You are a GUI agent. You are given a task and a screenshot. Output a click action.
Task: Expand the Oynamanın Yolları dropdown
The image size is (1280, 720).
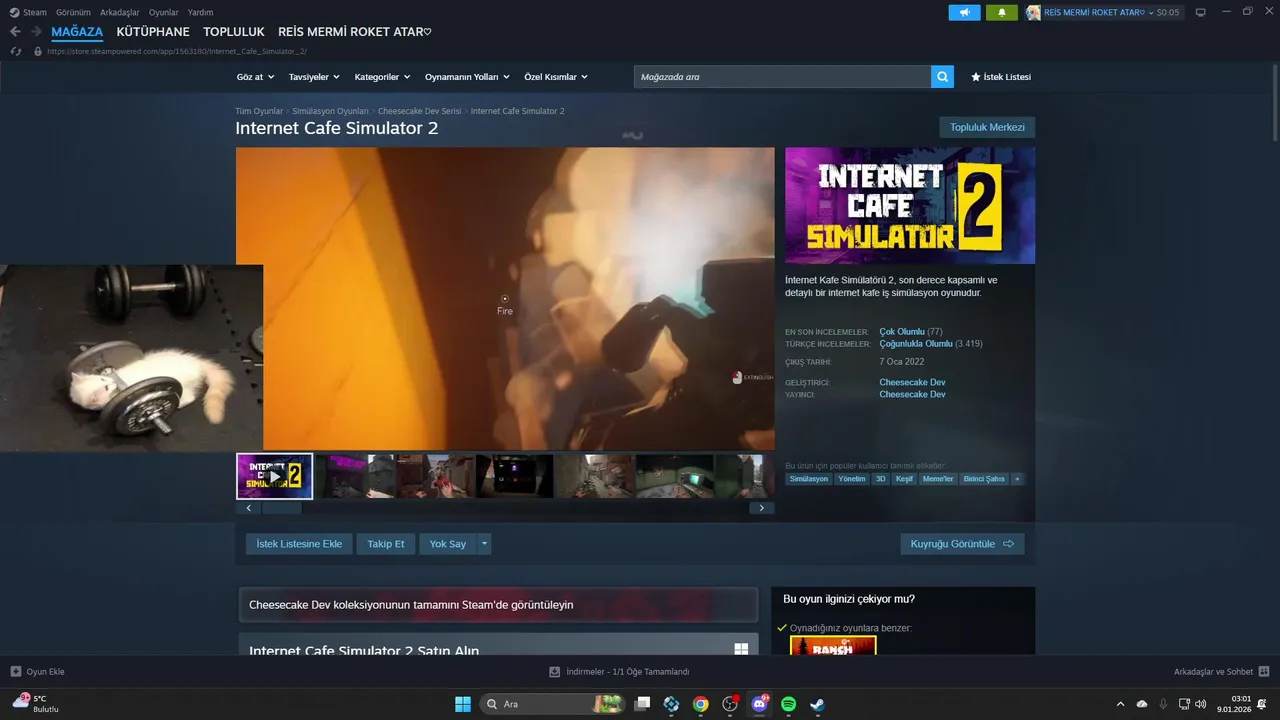[467, 77]
